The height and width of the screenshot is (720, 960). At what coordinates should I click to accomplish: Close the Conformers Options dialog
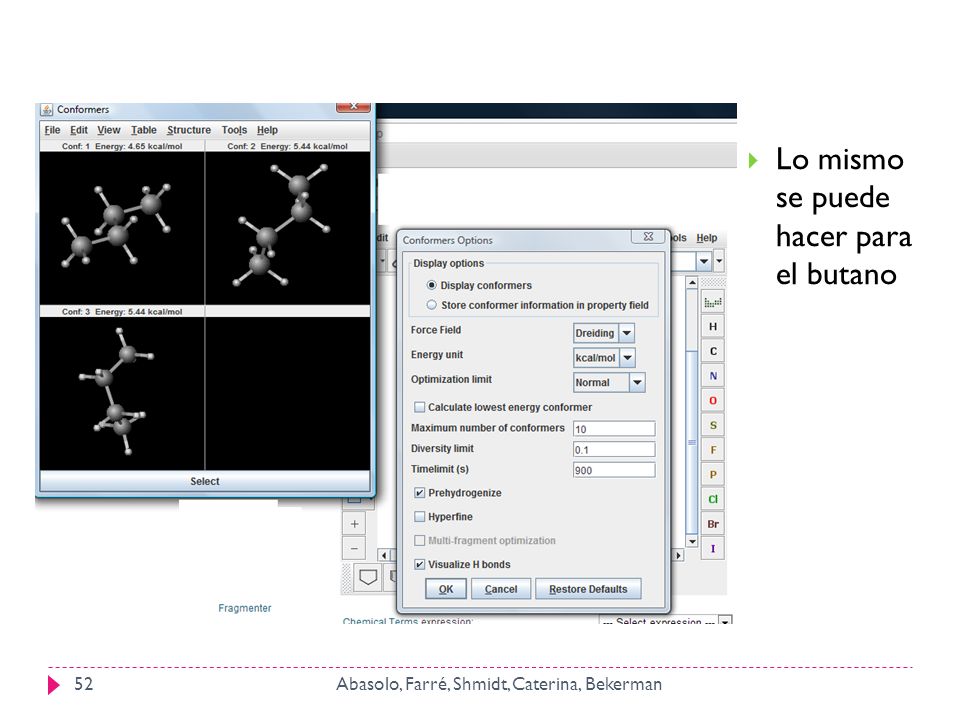tap(648, 236)
